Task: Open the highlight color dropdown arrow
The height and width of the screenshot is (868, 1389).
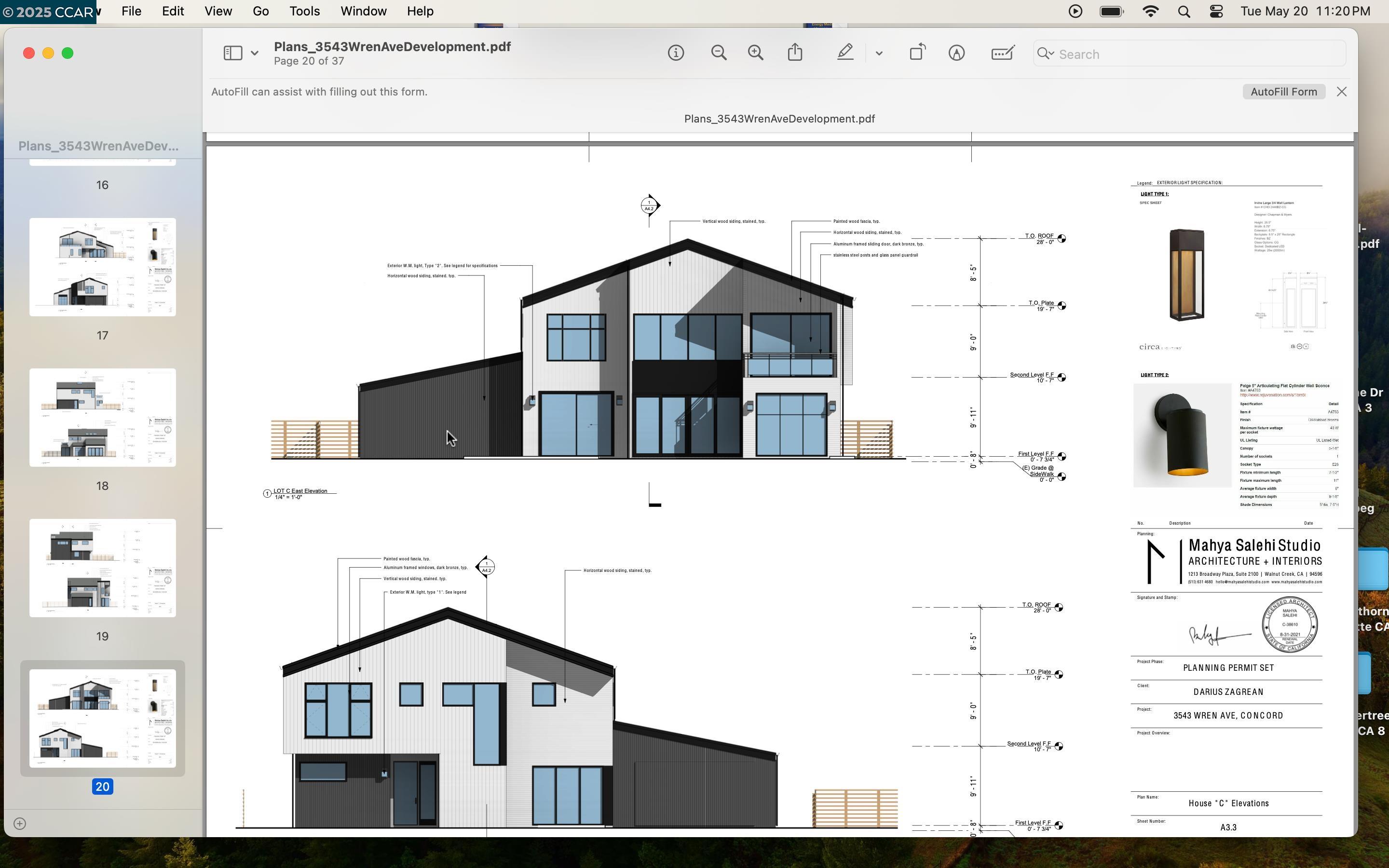Action: tap(879, 54)
